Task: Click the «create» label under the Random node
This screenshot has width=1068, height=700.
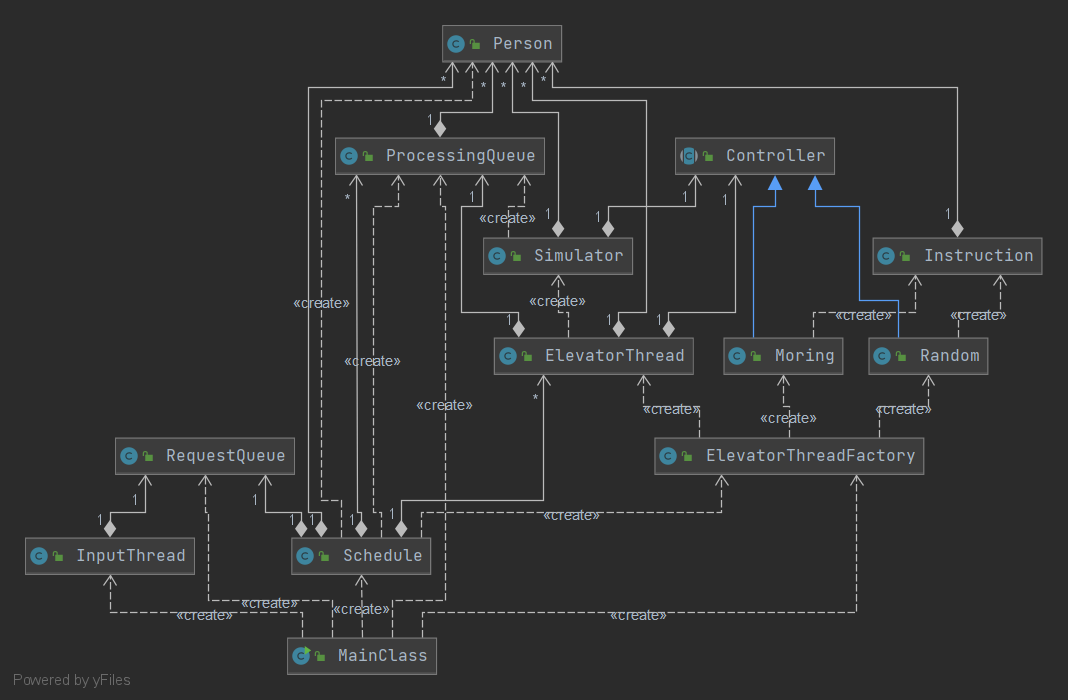Action: (x=903, y=409)
